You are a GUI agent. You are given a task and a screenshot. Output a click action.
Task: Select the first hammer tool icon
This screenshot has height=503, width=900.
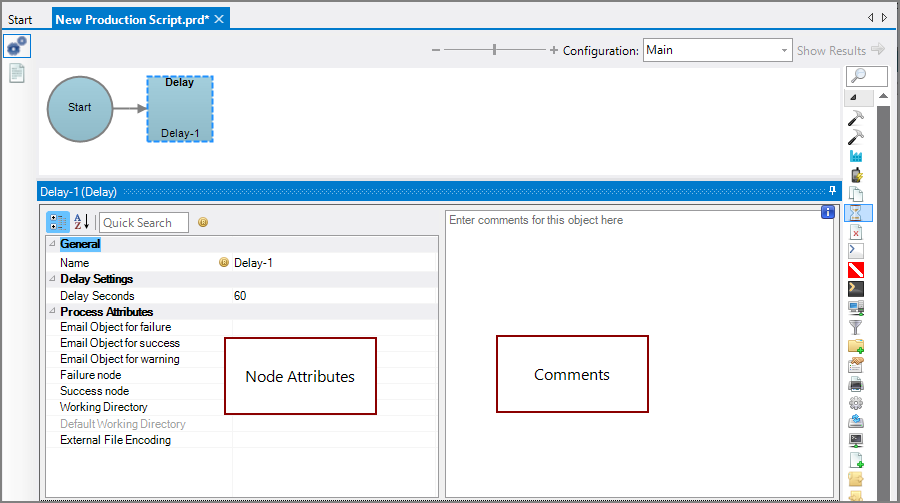[856, 118]
